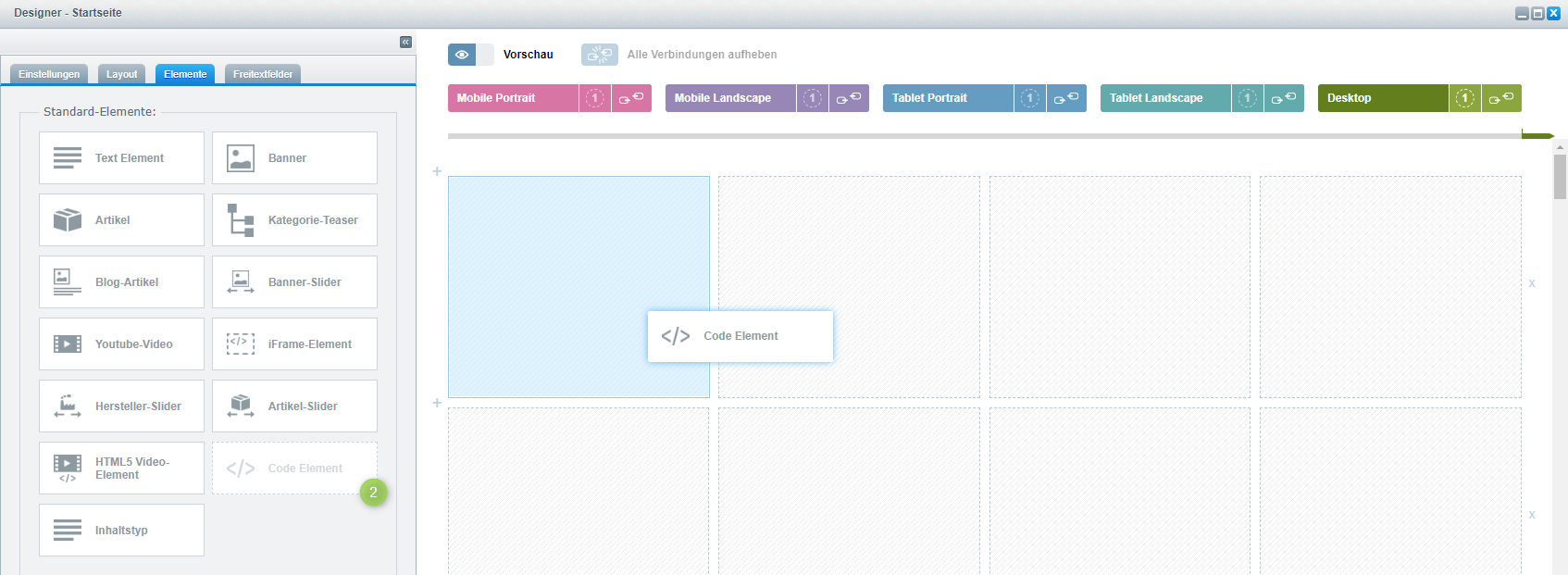The image size is (1568, 575).
Task: Maximize the Designer window
Action: coord(1537,13)
